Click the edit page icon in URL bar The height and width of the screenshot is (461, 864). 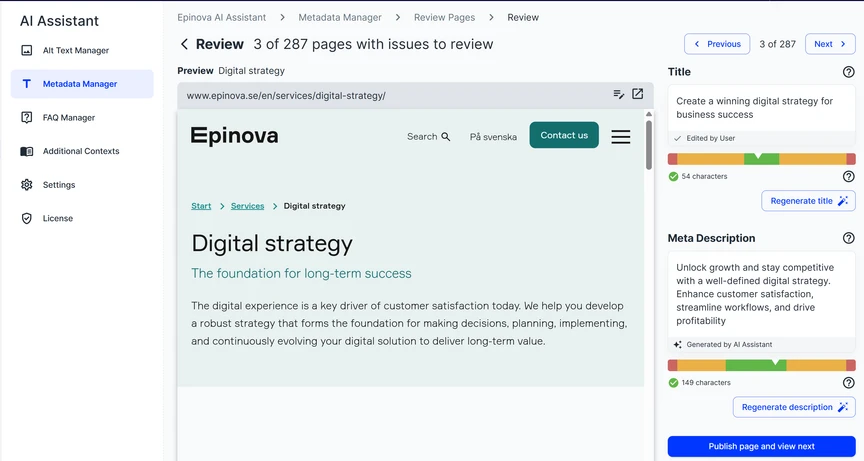pos(619,94)
